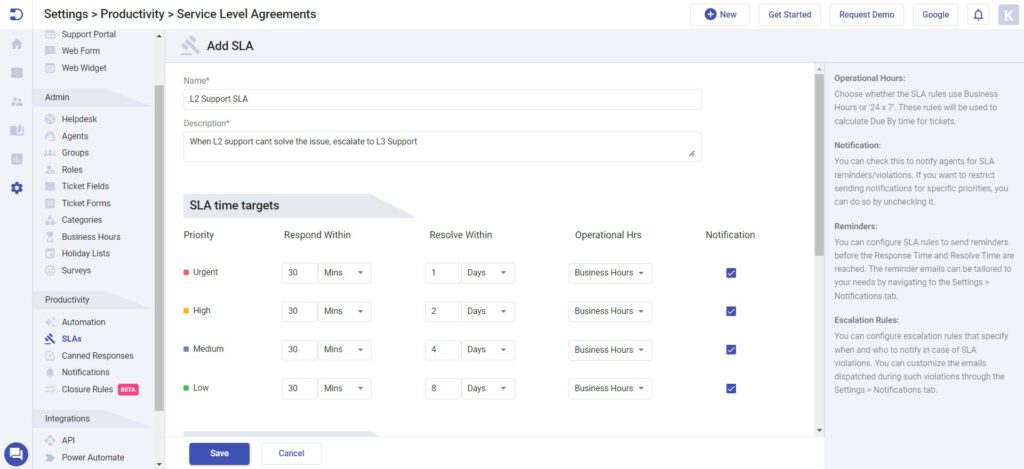Image resolution: width=1024 pixels, height=469 pixels.
Task: Open the settings gear in left rail
Action: pyautogui.click(x=16, y=188)
